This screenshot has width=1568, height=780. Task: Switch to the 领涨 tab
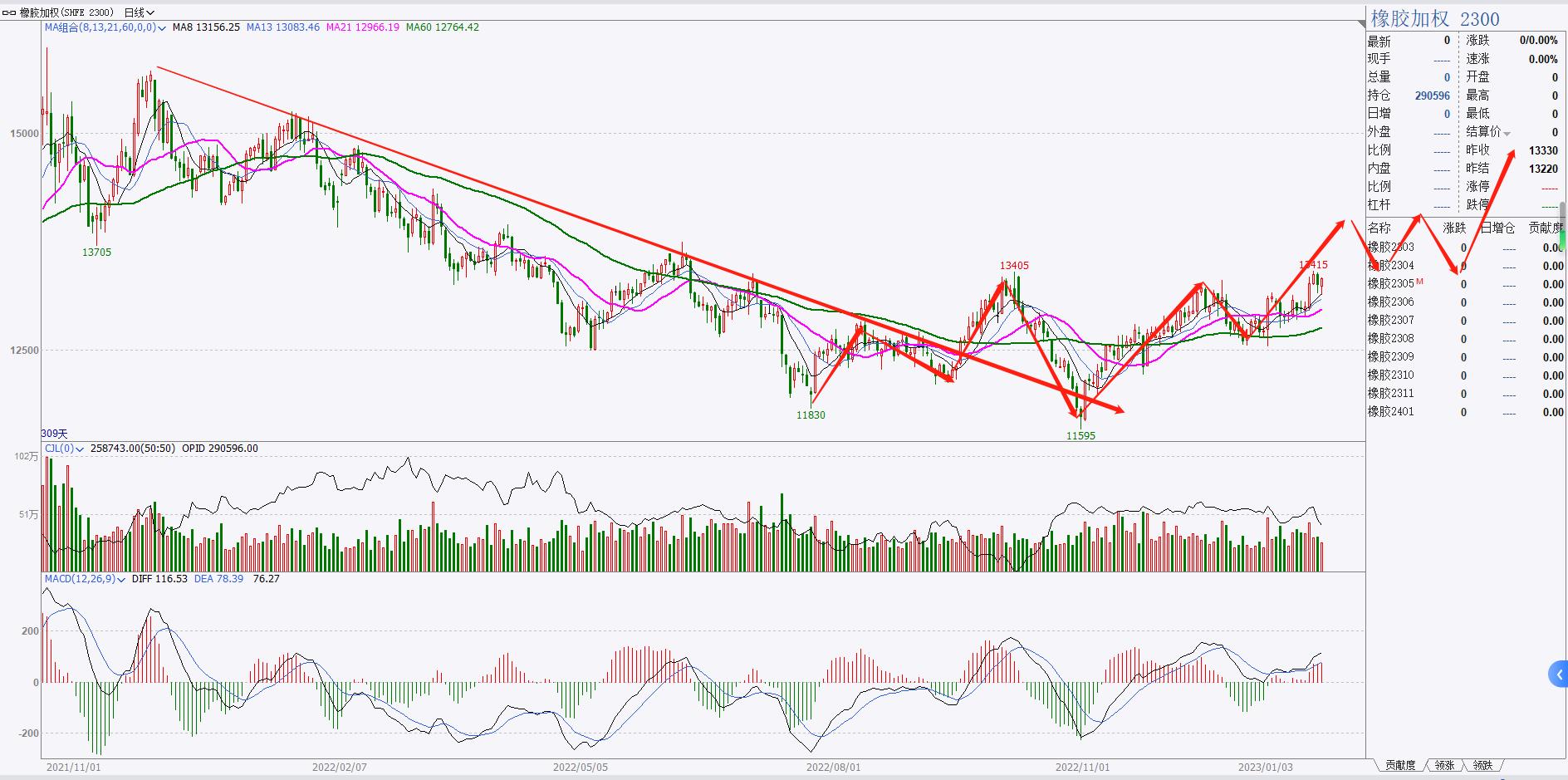pos(1444,765)
